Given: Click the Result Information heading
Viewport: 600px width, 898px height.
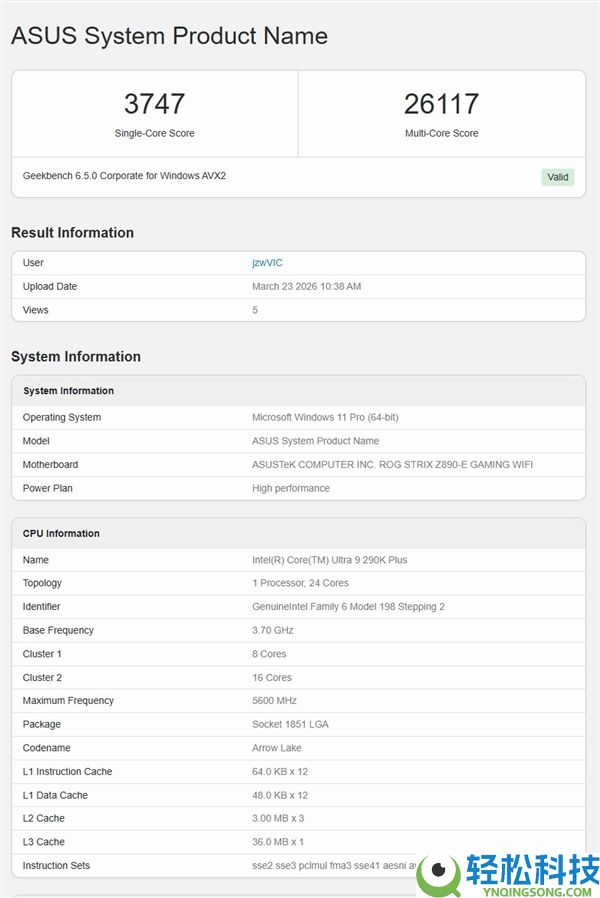Looking at the screenshot, I should coord(73,233).
